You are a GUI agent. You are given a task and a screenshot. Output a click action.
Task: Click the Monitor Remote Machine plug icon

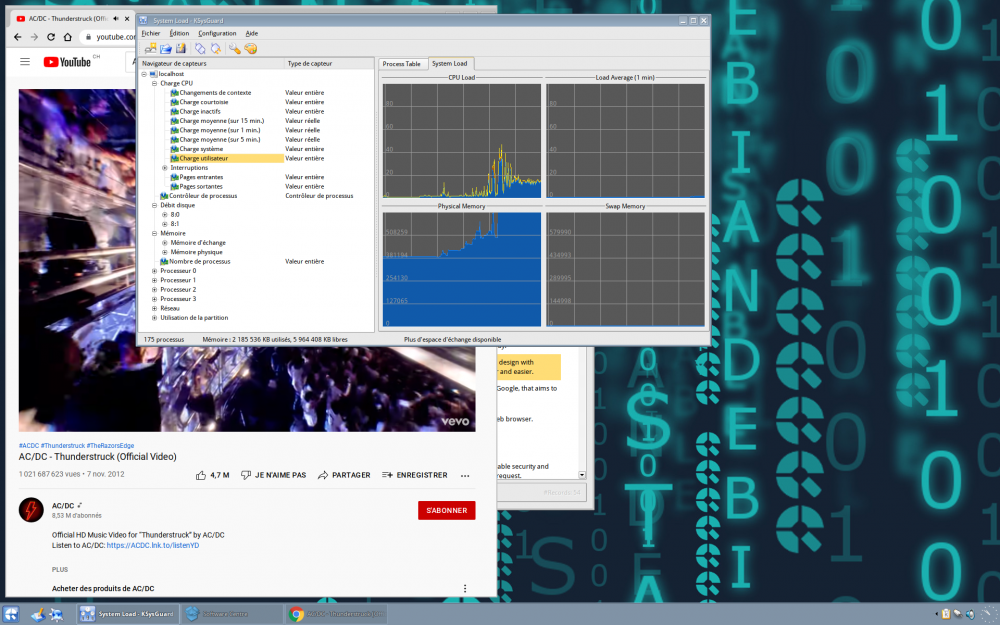(200, 48)
